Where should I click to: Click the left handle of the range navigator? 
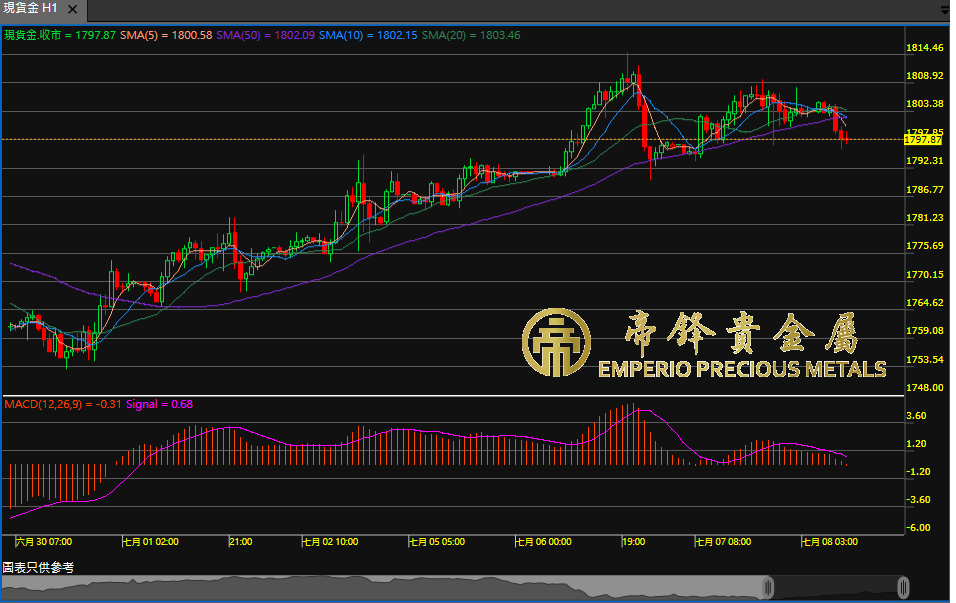768,586
